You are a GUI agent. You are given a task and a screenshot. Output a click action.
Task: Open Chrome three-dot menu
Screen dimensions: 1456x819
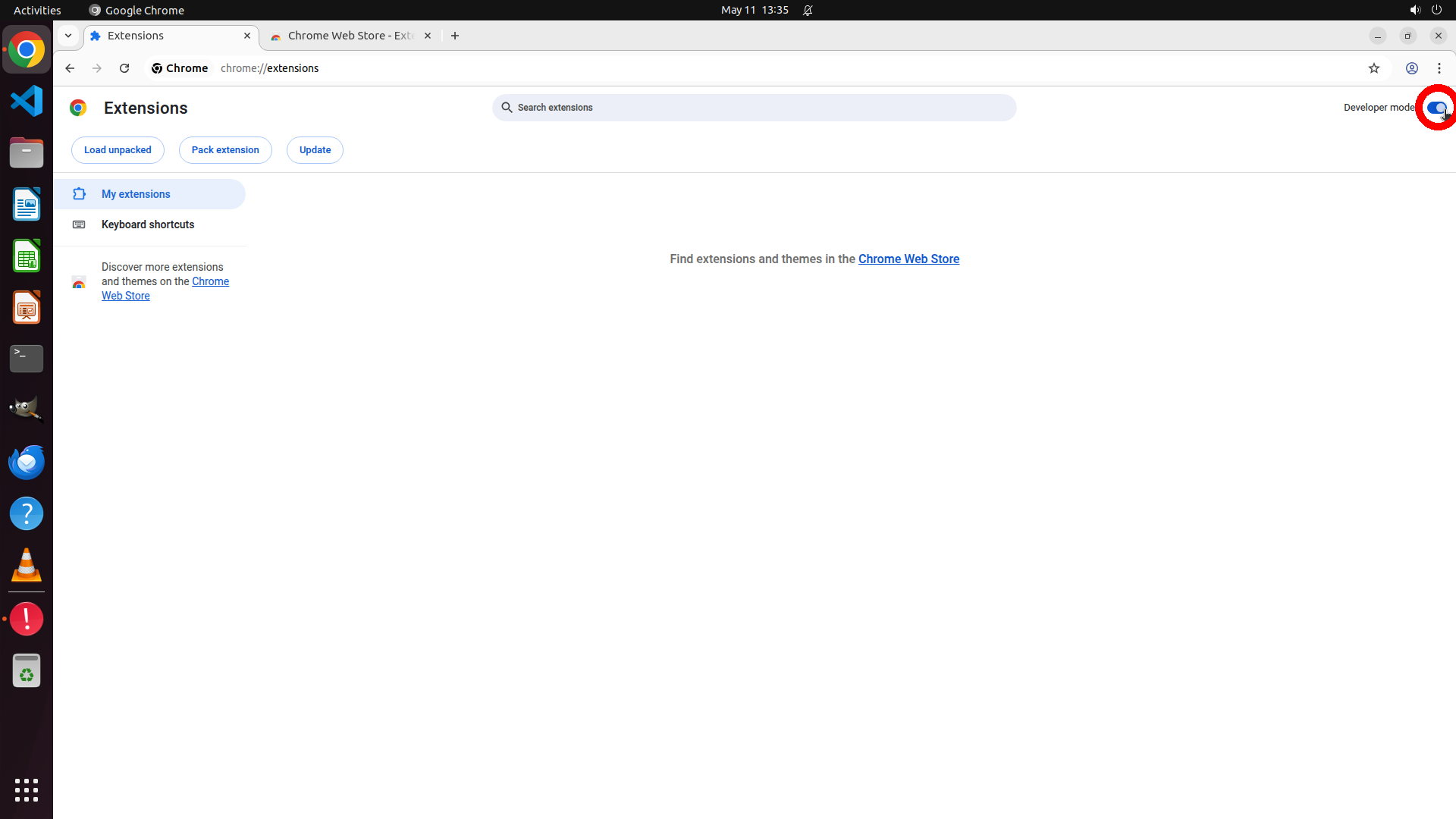click(1439, 68)
